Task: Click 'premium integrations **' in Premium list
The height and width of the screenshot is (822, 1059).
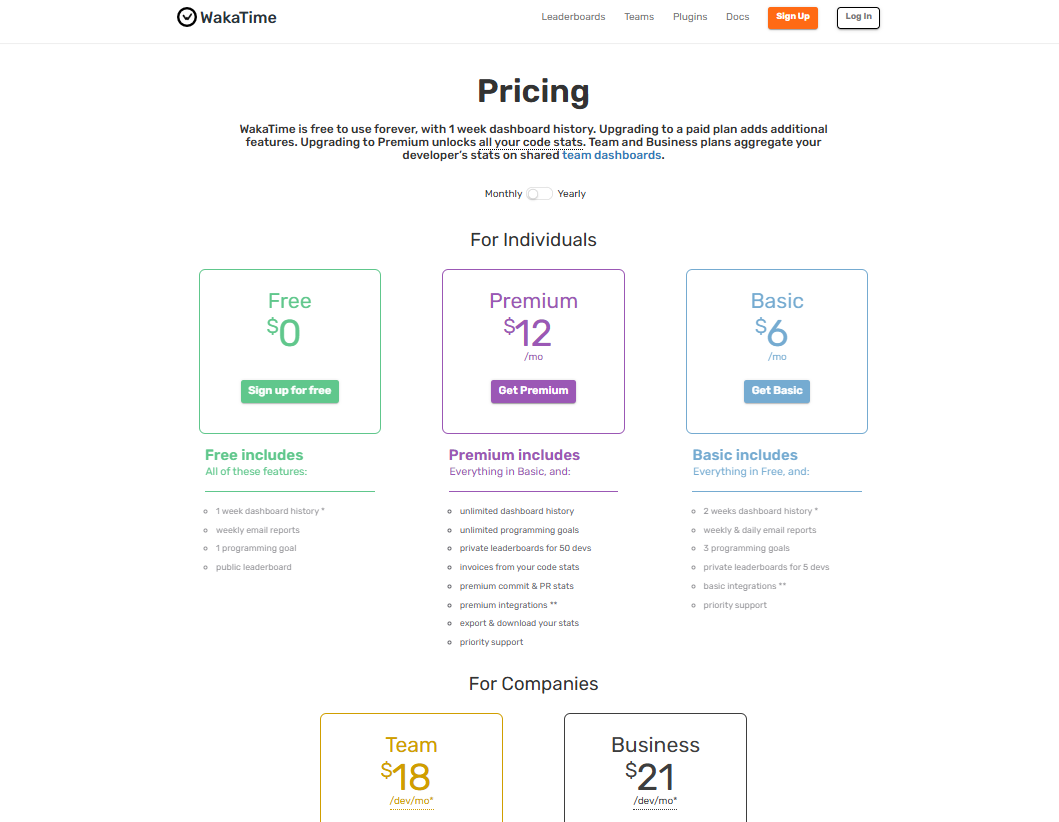Action: (x=508, y=604)
